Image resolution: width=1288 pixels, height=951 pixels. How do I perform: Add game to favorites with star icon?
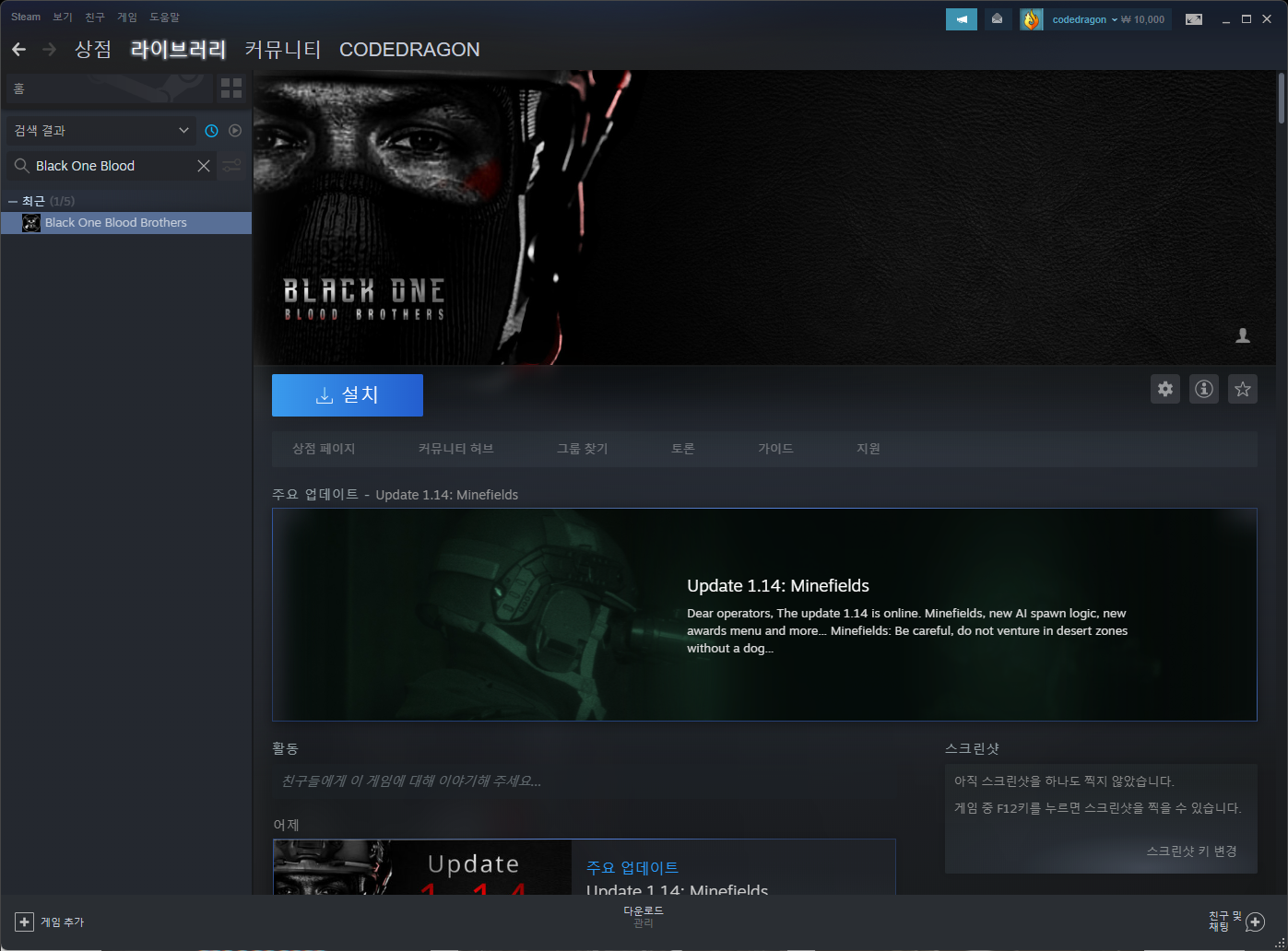1243,389
